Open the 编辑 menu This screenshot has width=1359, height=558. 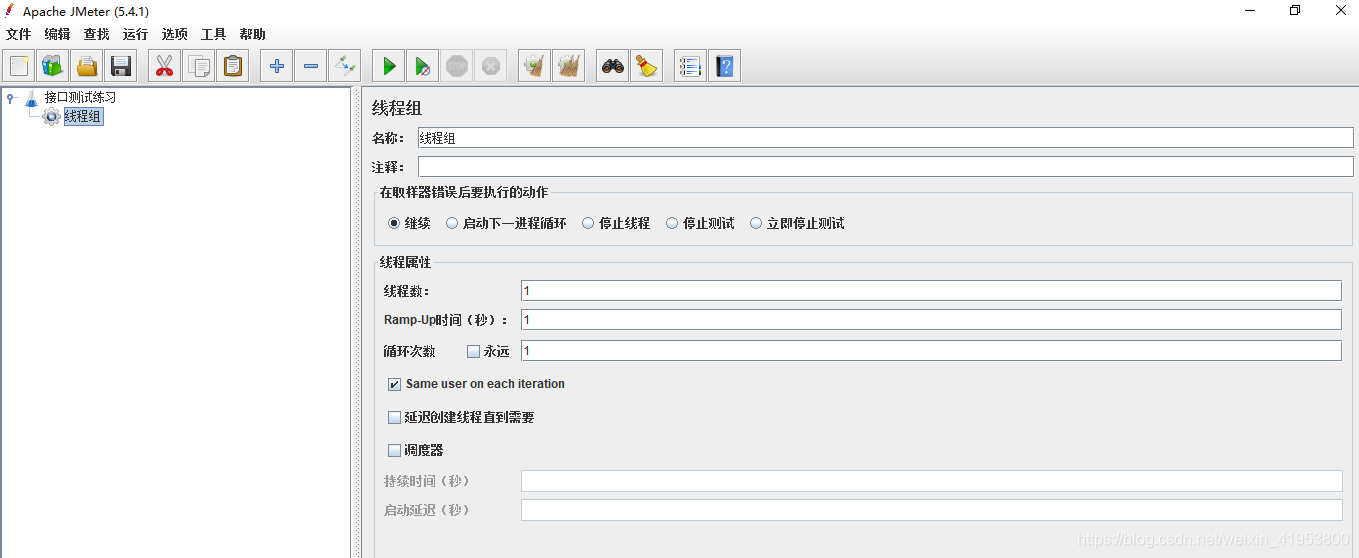58,34
